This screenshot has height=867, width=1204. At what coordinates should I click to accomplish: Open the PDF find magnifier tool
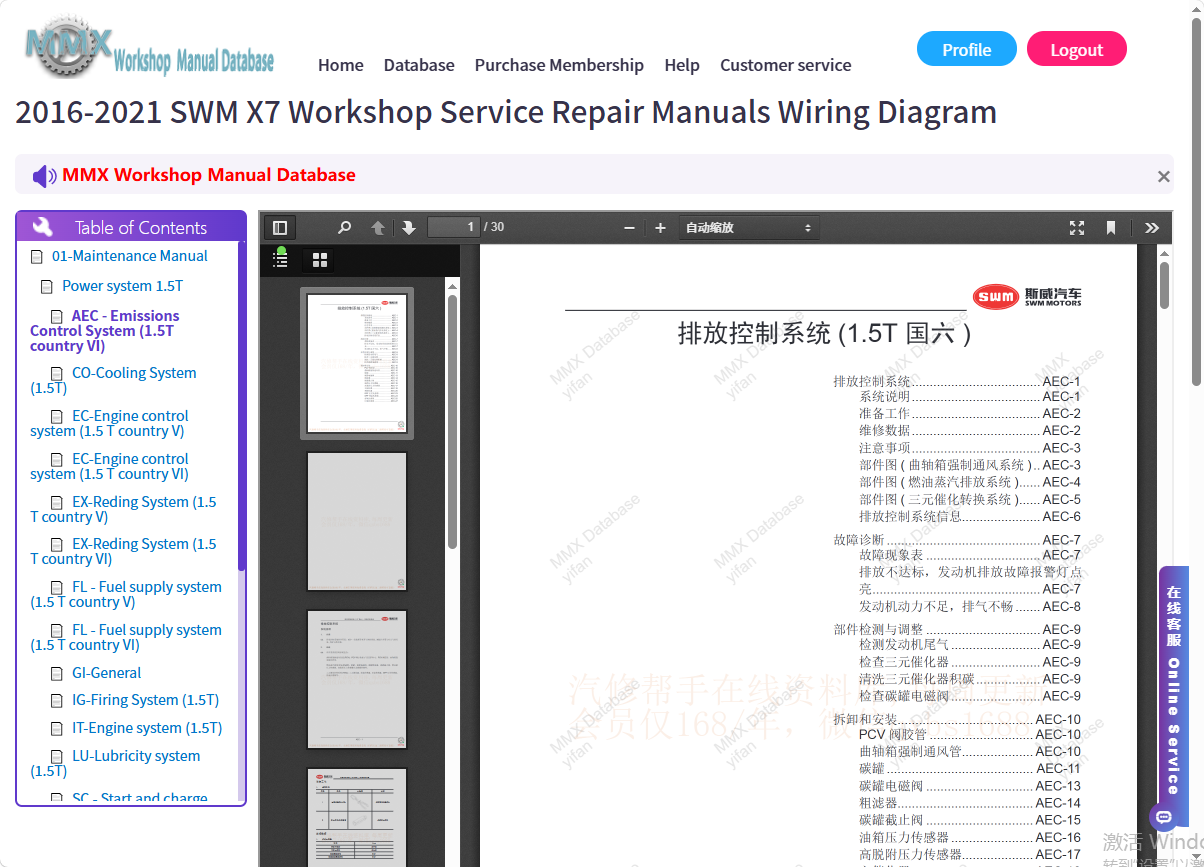coord(344,228)
